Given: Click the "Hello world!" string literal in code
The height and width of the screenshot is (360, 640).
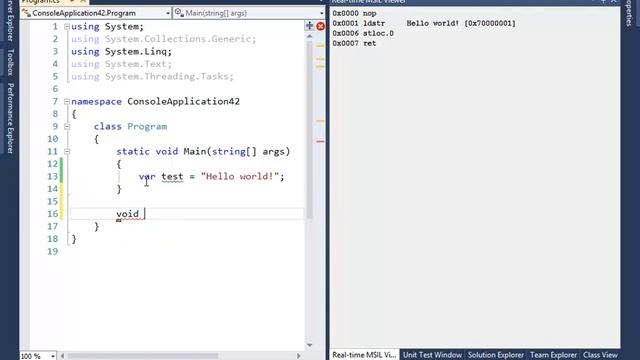Looking at the screenshot, I should click(x=240, y=176).
